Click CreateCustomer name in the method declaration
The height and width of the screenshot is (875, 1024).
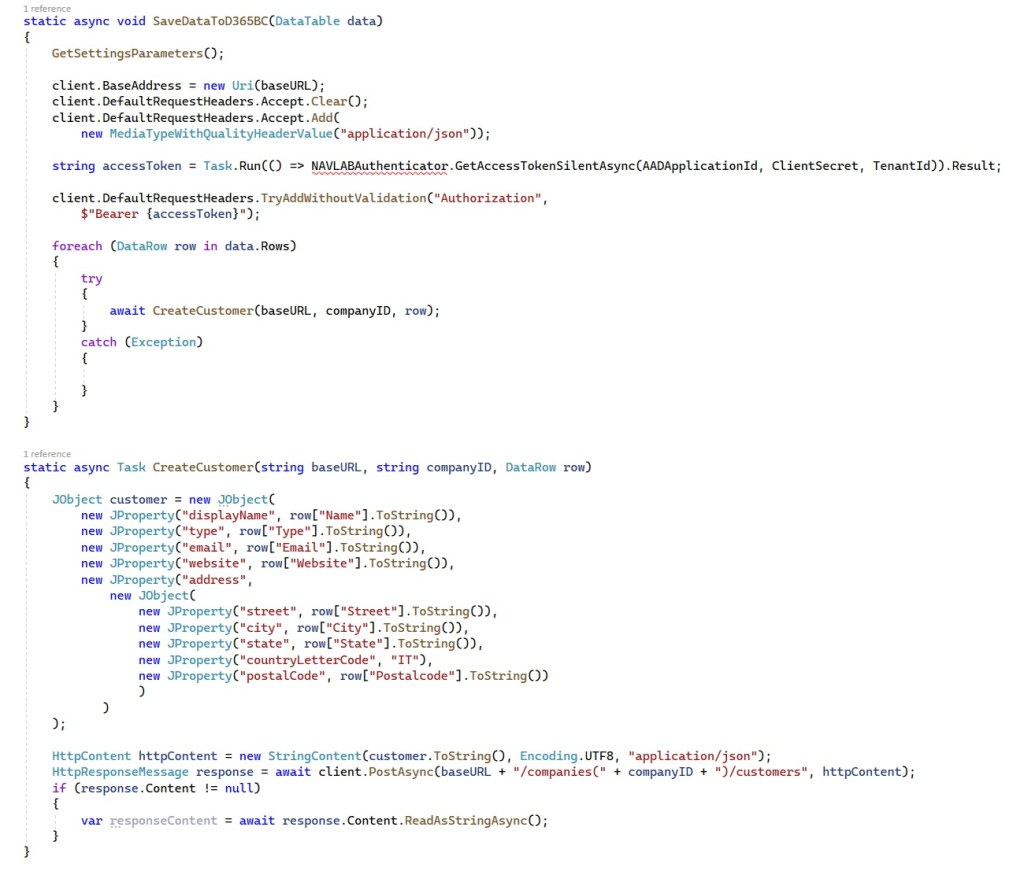[x=203, y=467]
